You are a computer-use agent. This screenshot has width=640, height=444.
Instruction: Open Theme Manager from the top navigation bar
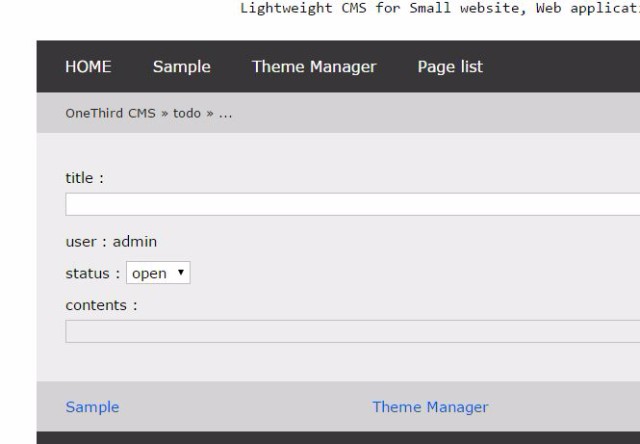314,67
